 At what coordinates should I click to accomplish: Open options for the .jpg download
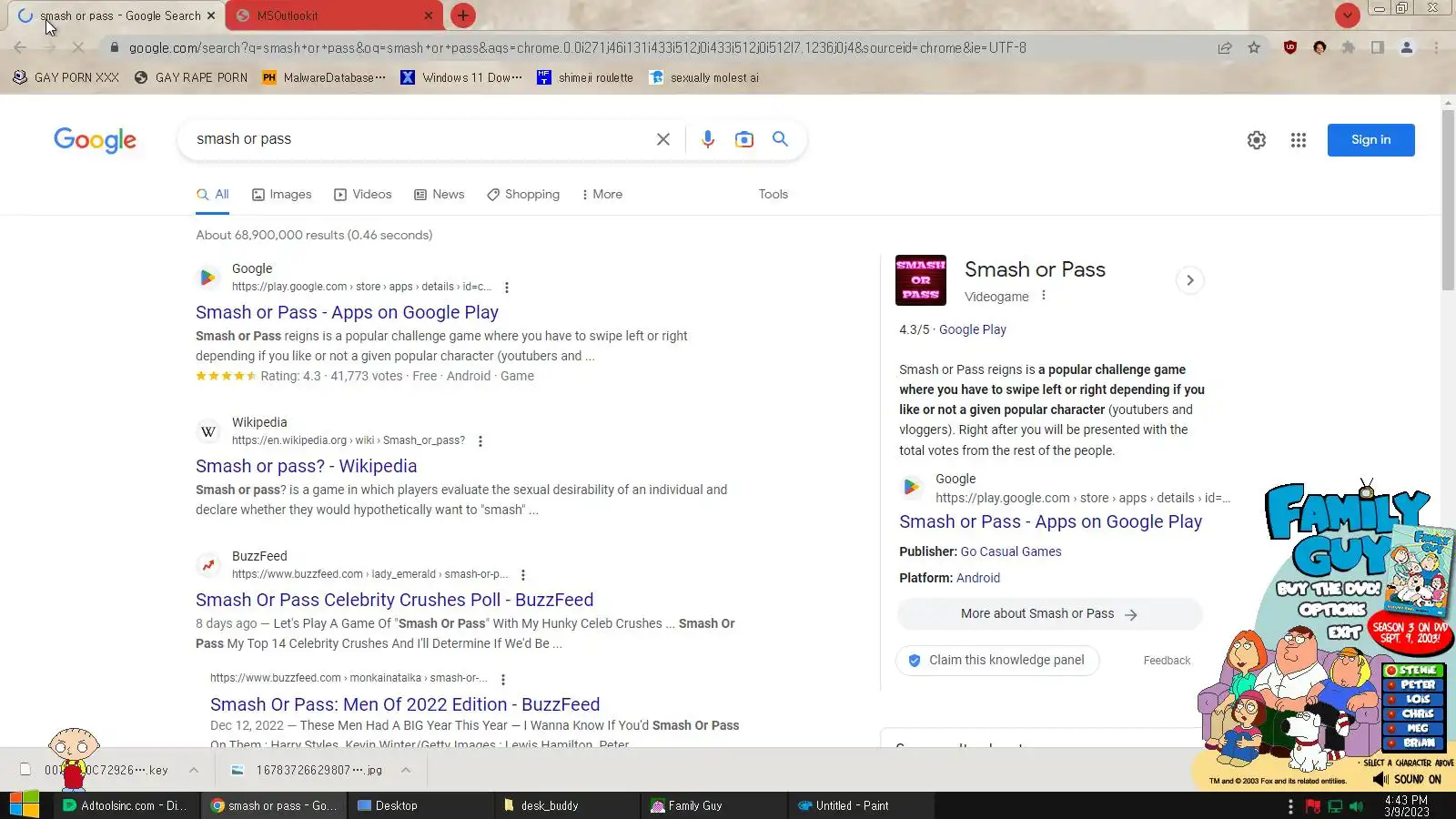(406, 770)
